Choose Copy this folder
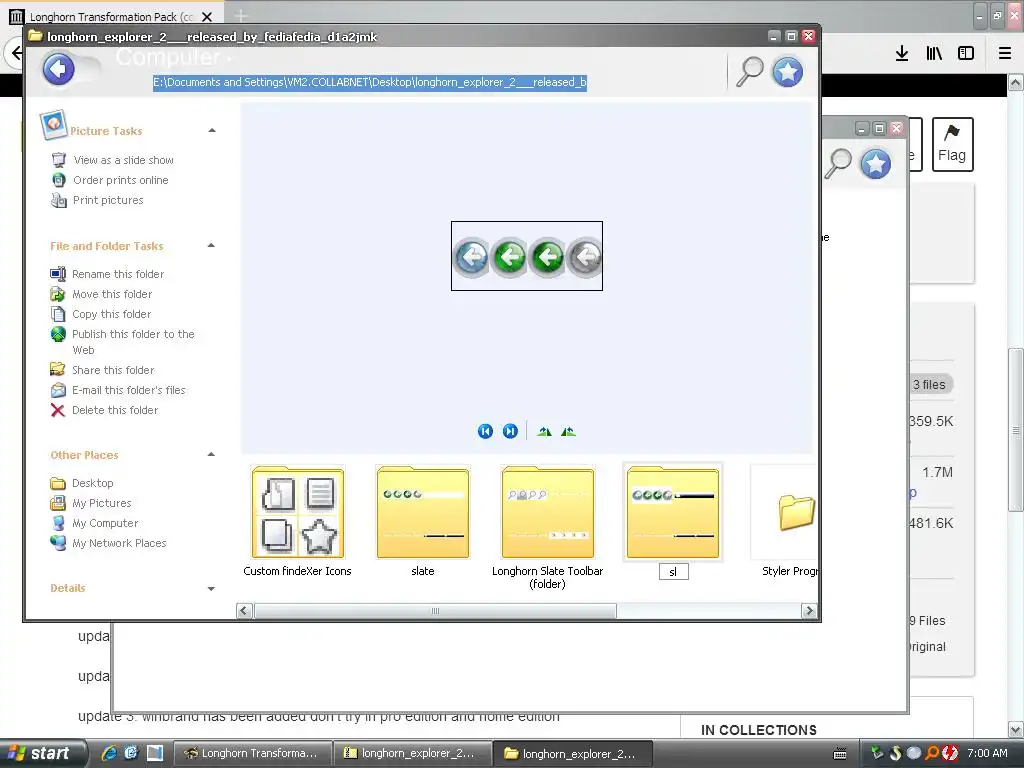 (x=112, y=314)
